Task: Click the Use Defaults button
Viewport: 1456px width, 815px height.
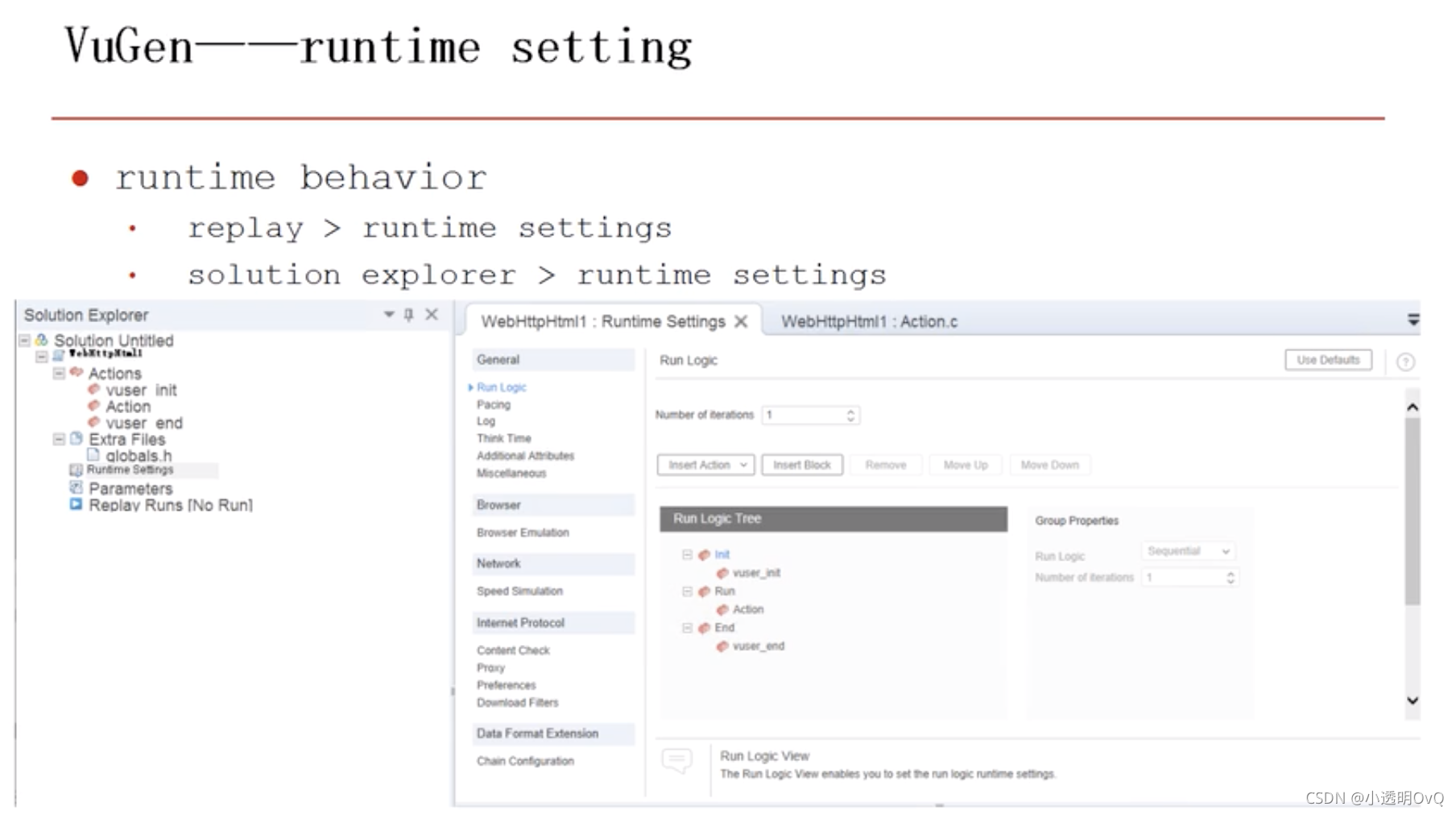Action: tap(1328, 360)
